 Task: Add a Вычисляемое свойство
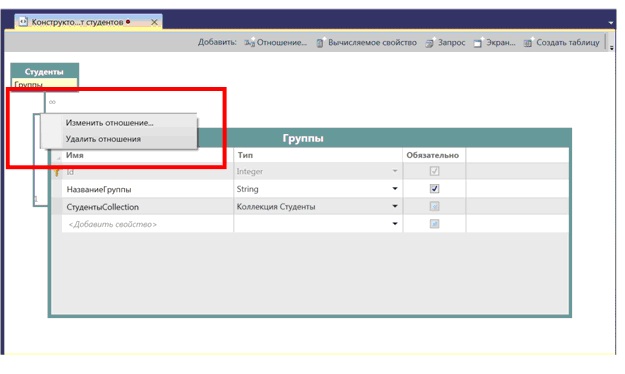[x=367, y=43]
